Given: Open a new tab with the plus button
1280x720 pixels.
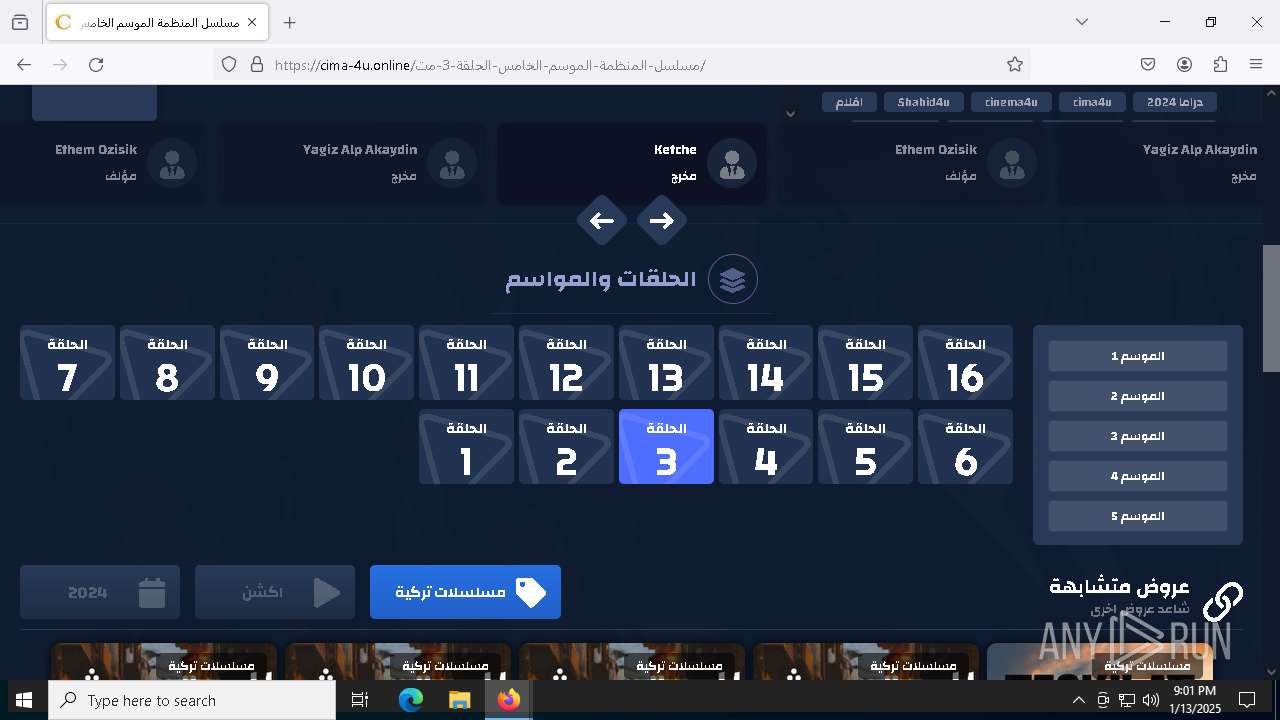Looking at the screenshot, I should [x=289, y=22].
